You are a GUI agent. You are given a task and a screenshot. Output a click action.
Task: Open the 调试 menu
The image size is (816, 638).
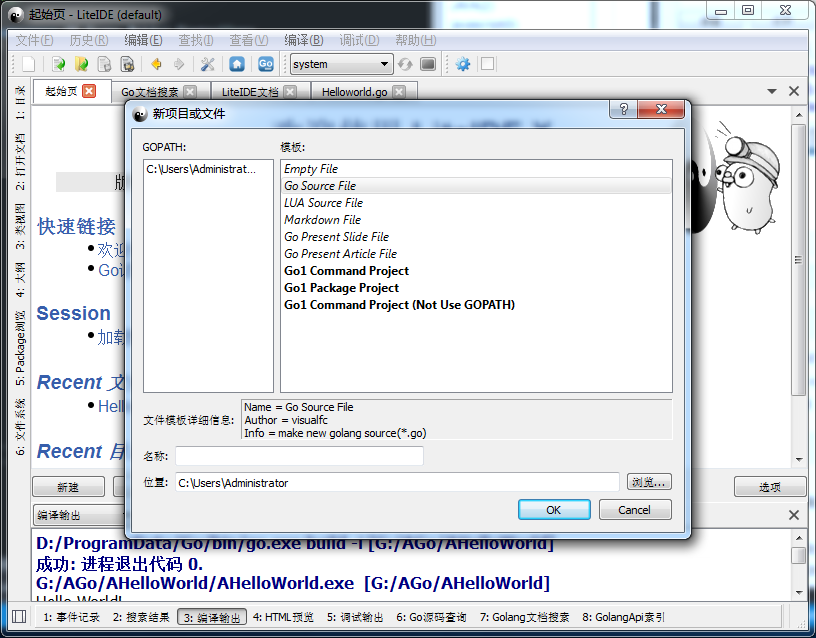tap(359, 40)
